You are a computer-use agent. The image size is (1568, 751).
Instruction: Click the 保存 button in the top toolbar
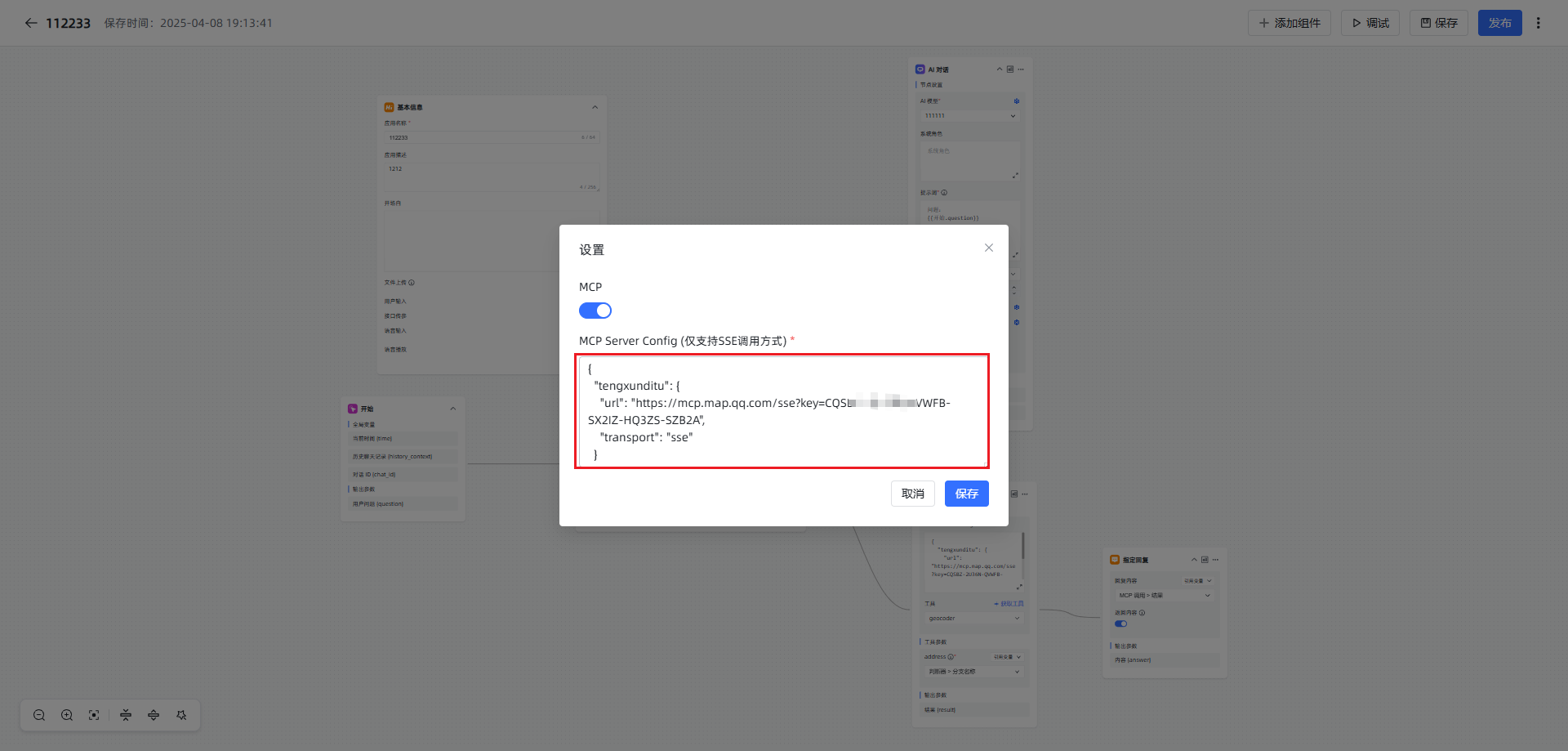pos(1439,23)
